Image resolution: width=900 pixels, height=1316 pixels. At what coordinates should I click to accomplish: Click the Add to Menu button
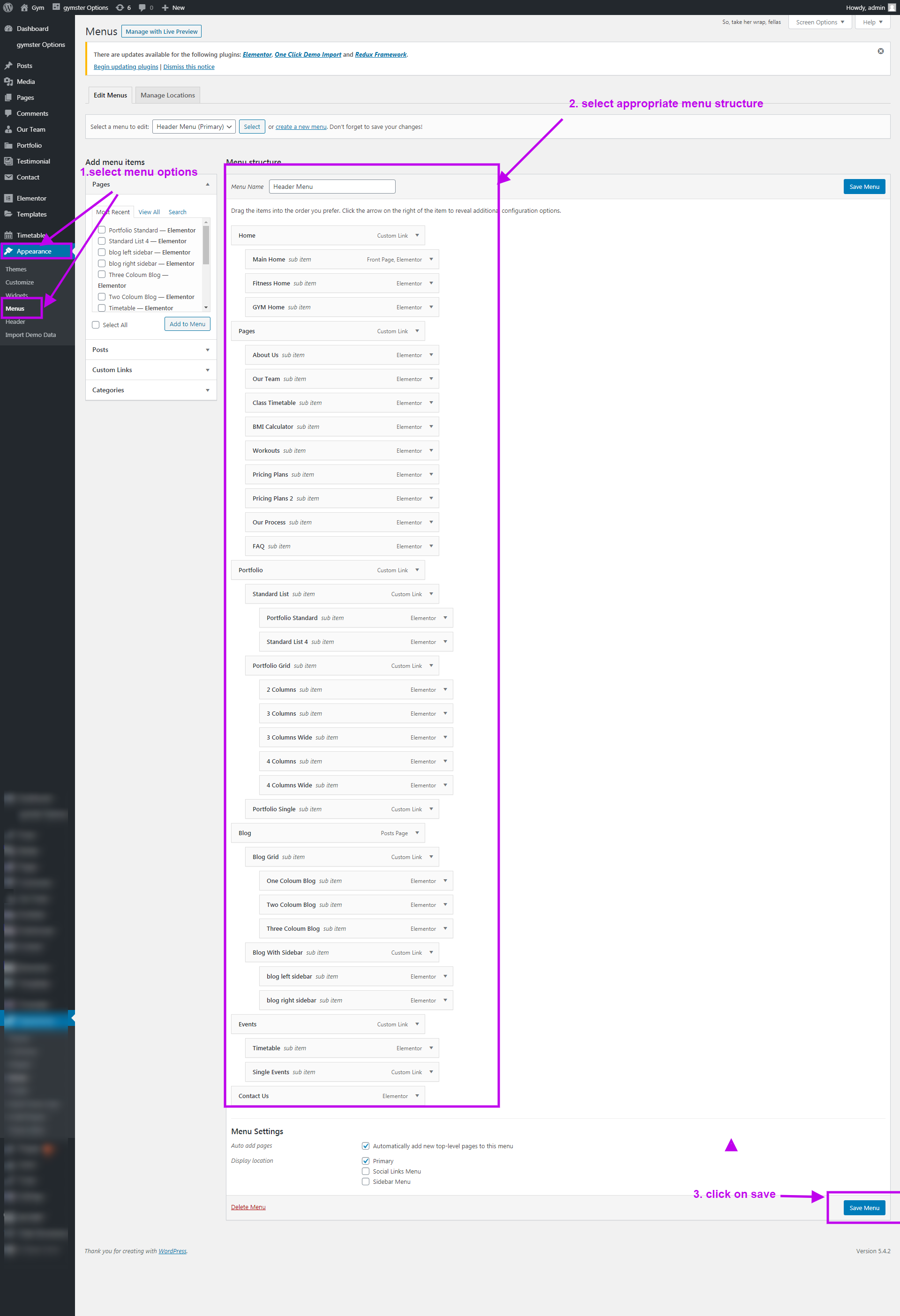[187, 324]
